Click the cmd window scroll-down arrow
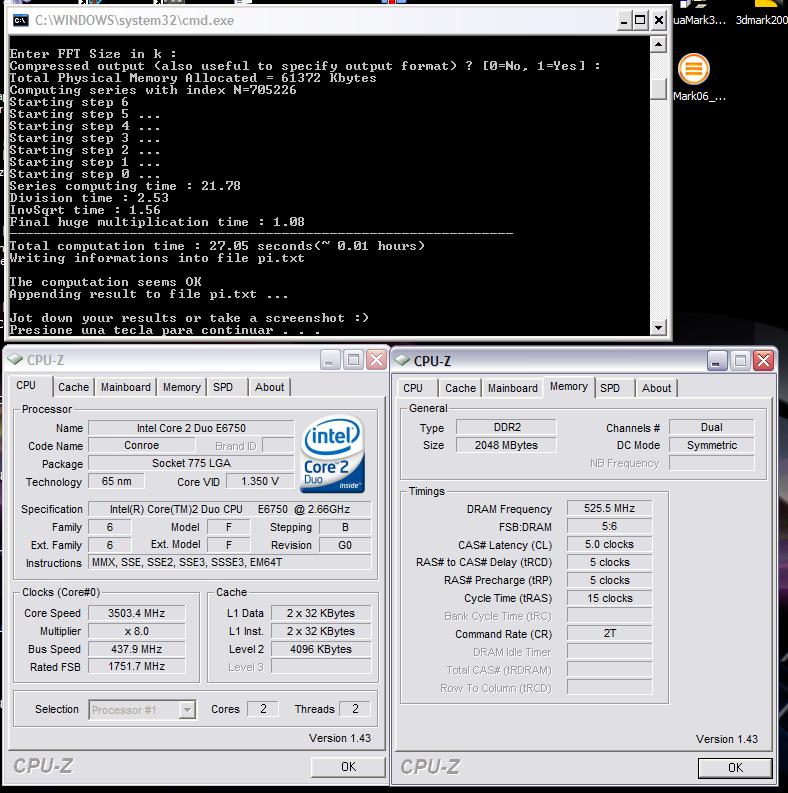This screenshot has height=793, width=788. [x=658, y=327]
